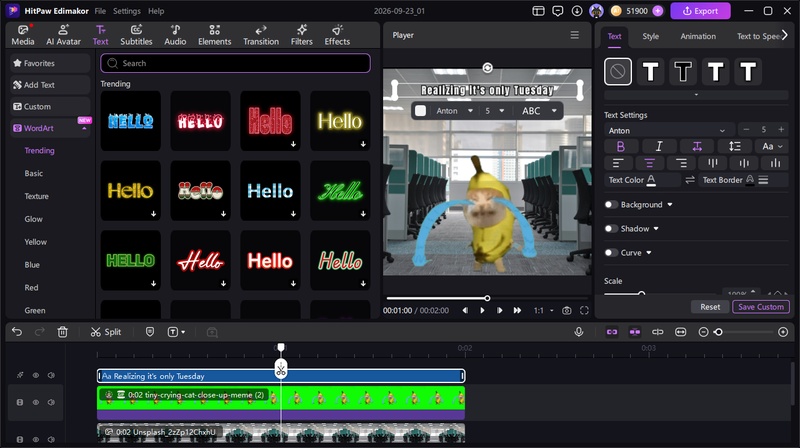Open the layout icon in title bar
Image resolution: width=800 pixels, height=448 pixels.
[538, 11]
